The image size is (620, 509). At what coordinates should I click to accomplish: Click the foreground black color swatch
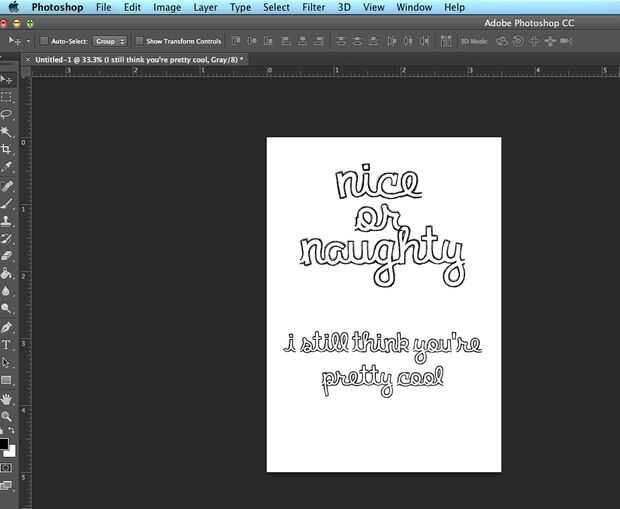[4, 443]
